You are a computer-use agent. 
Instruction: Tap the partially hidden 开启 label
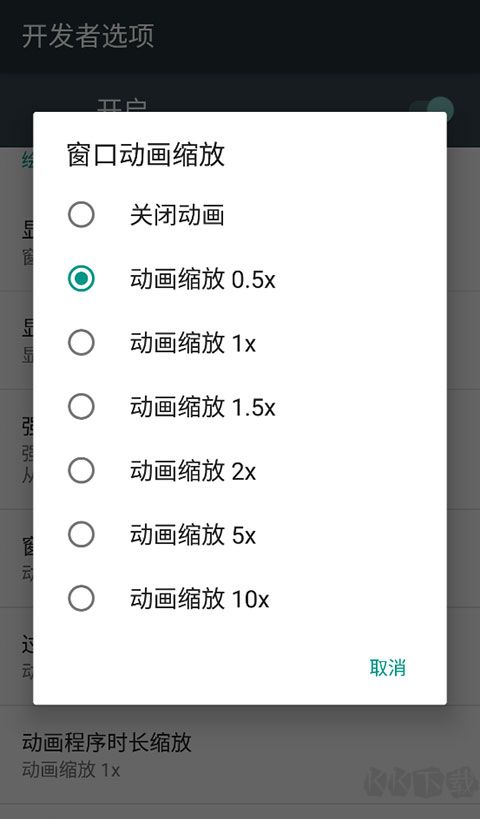[122, 106]
